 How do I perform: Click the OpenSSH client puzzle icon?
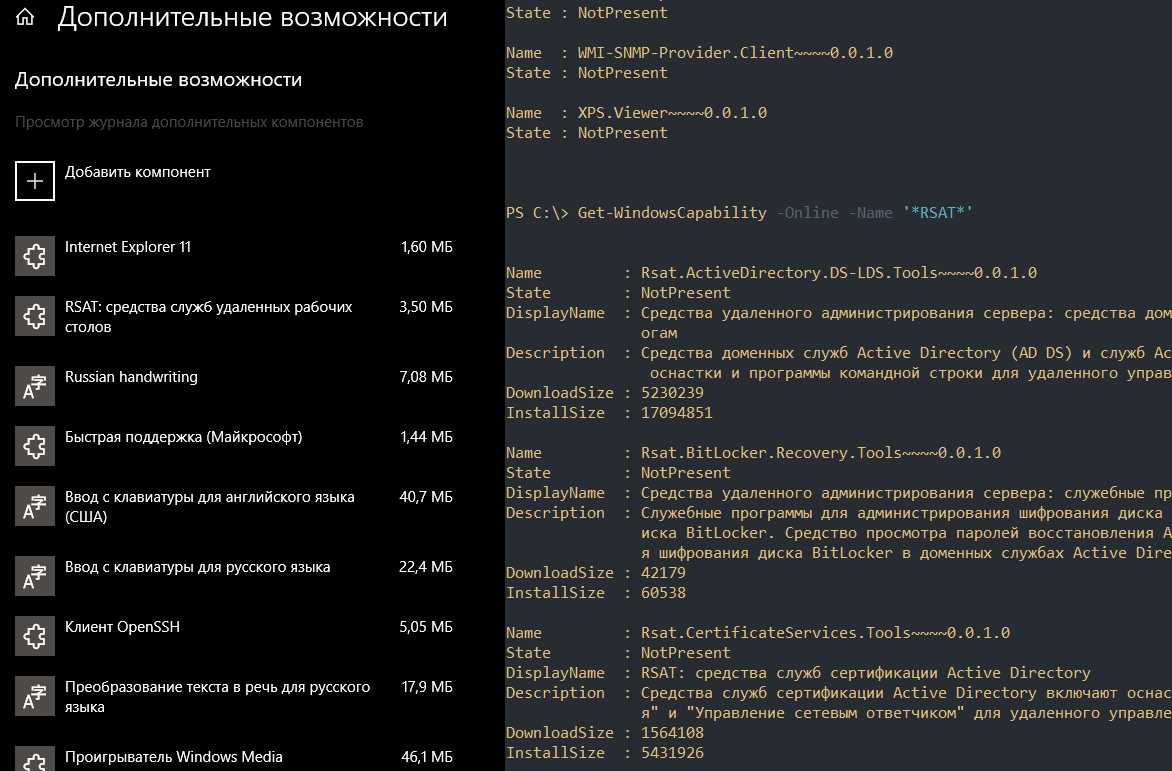point(35,636)
